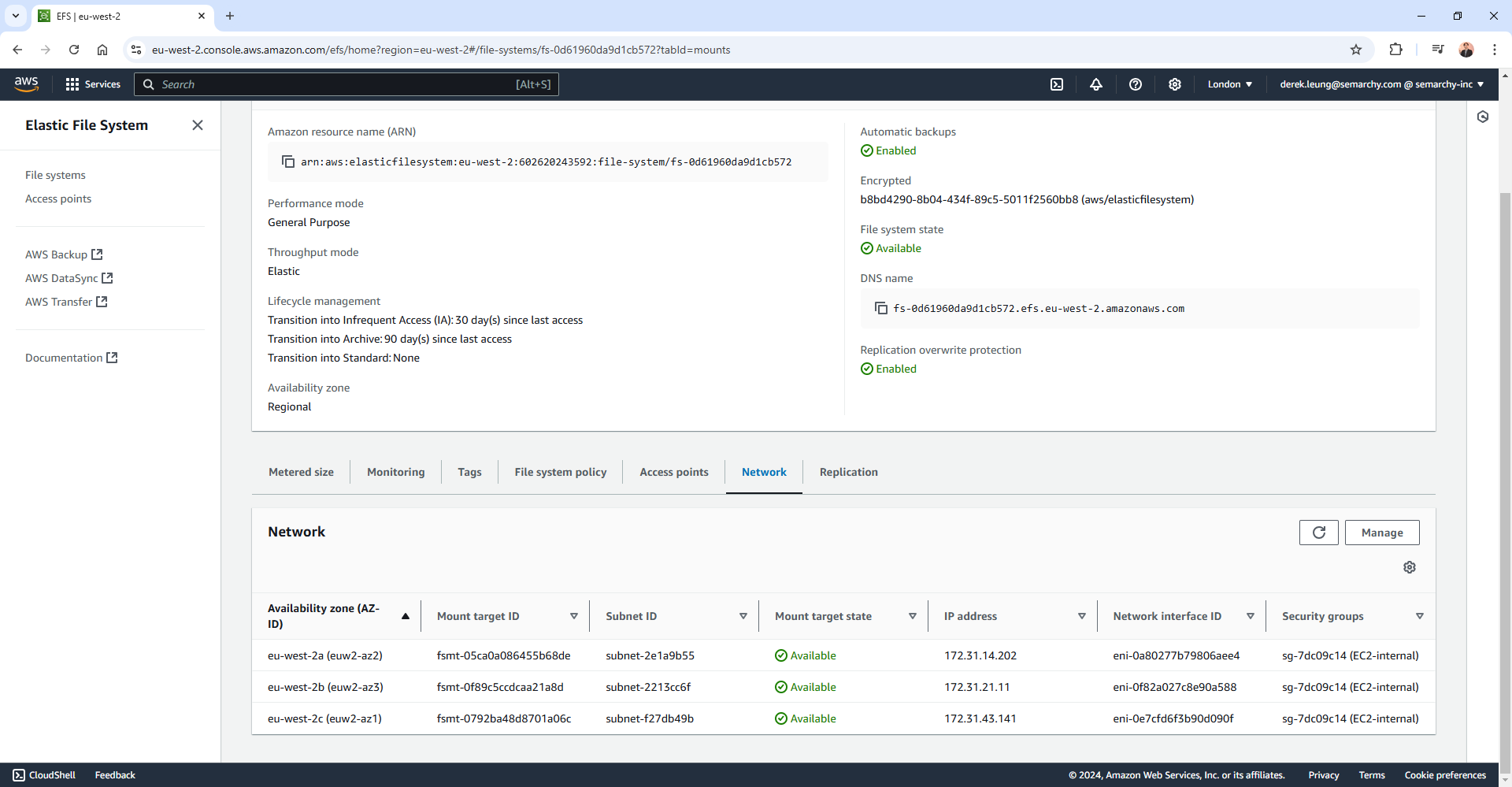
Task: Select the Network tab
Action: (764, 472)
